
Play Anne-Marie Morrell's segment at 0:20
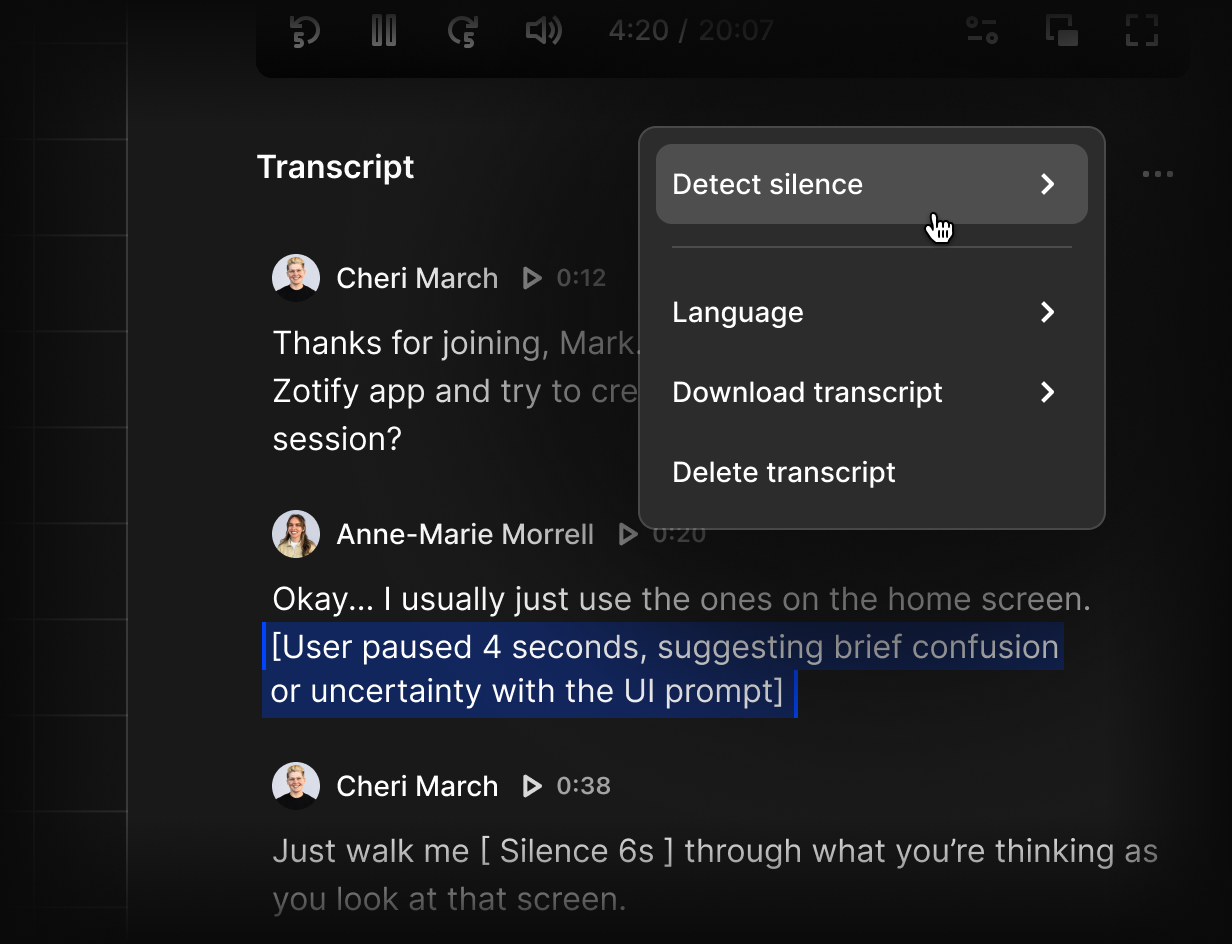628,534
